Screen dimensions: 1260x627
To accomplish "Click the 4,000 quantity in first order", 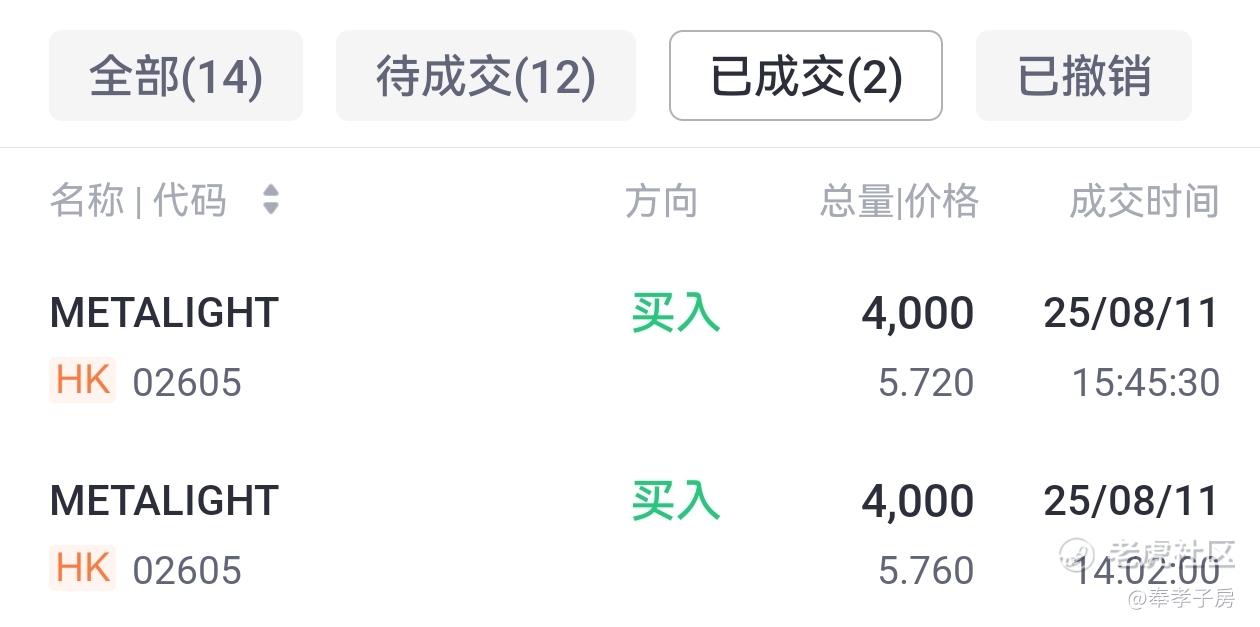I will [x=918, y=313].
